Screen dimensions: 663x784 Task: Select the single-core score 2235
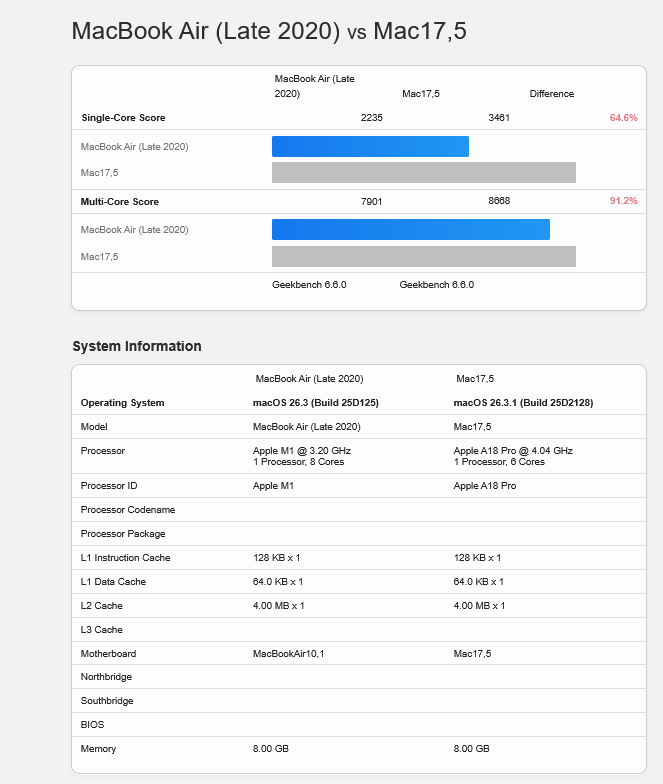click(x=371, y=118)
